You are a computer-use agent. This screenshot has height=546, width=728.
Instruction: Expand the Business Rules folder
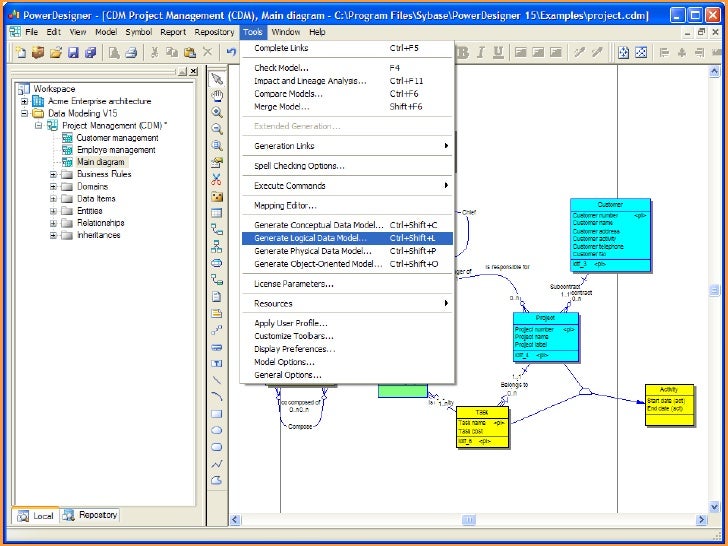(x=53, y=174)
